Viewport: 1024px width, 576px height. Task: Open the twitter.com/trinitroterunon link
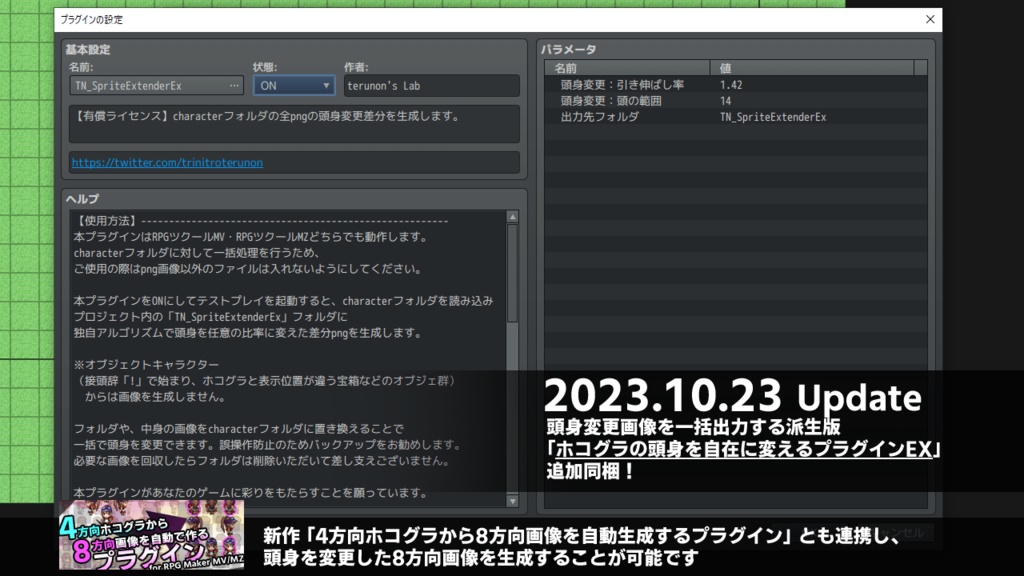coord(166,161)
